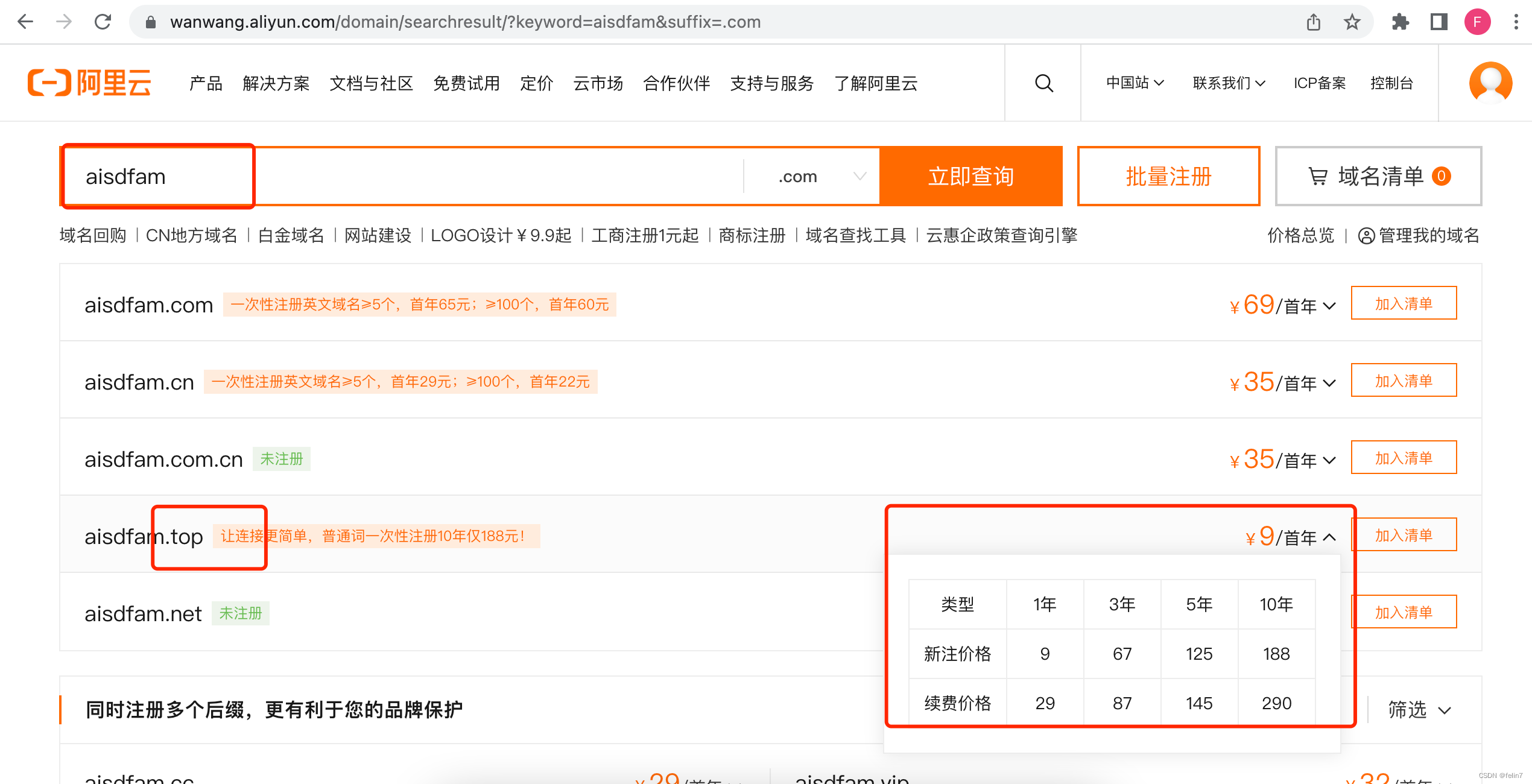The image size is (1532, 784).
Task: Click the orange count badge on 域名清单
Action: (x=1442, y=176)
